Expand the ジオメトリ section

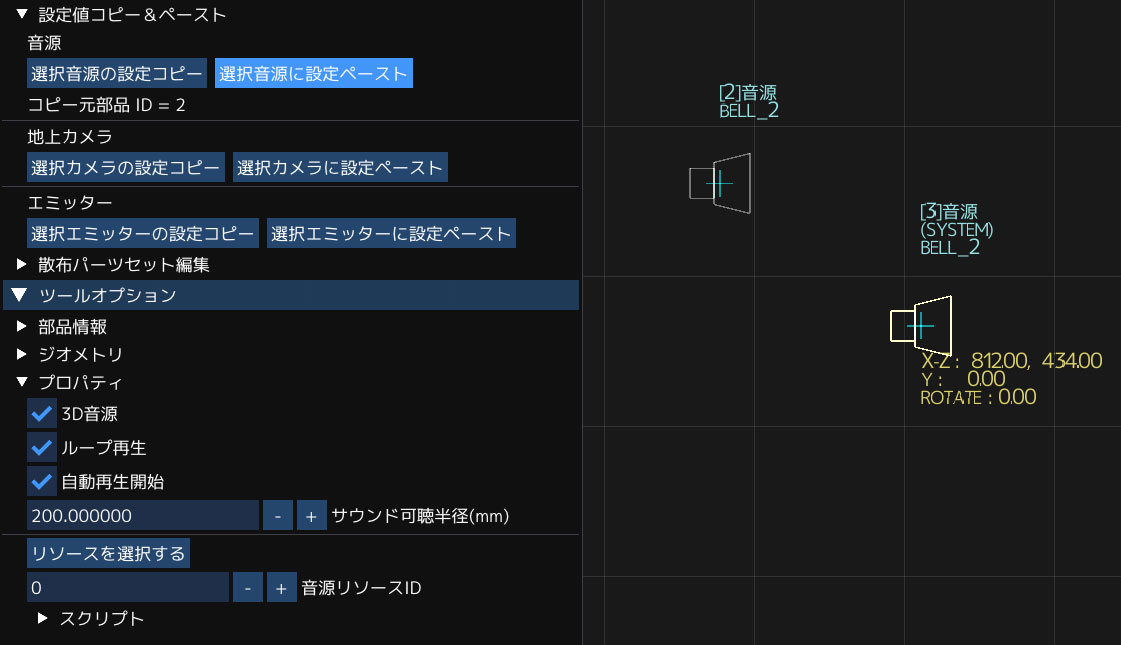coord(22,354)
